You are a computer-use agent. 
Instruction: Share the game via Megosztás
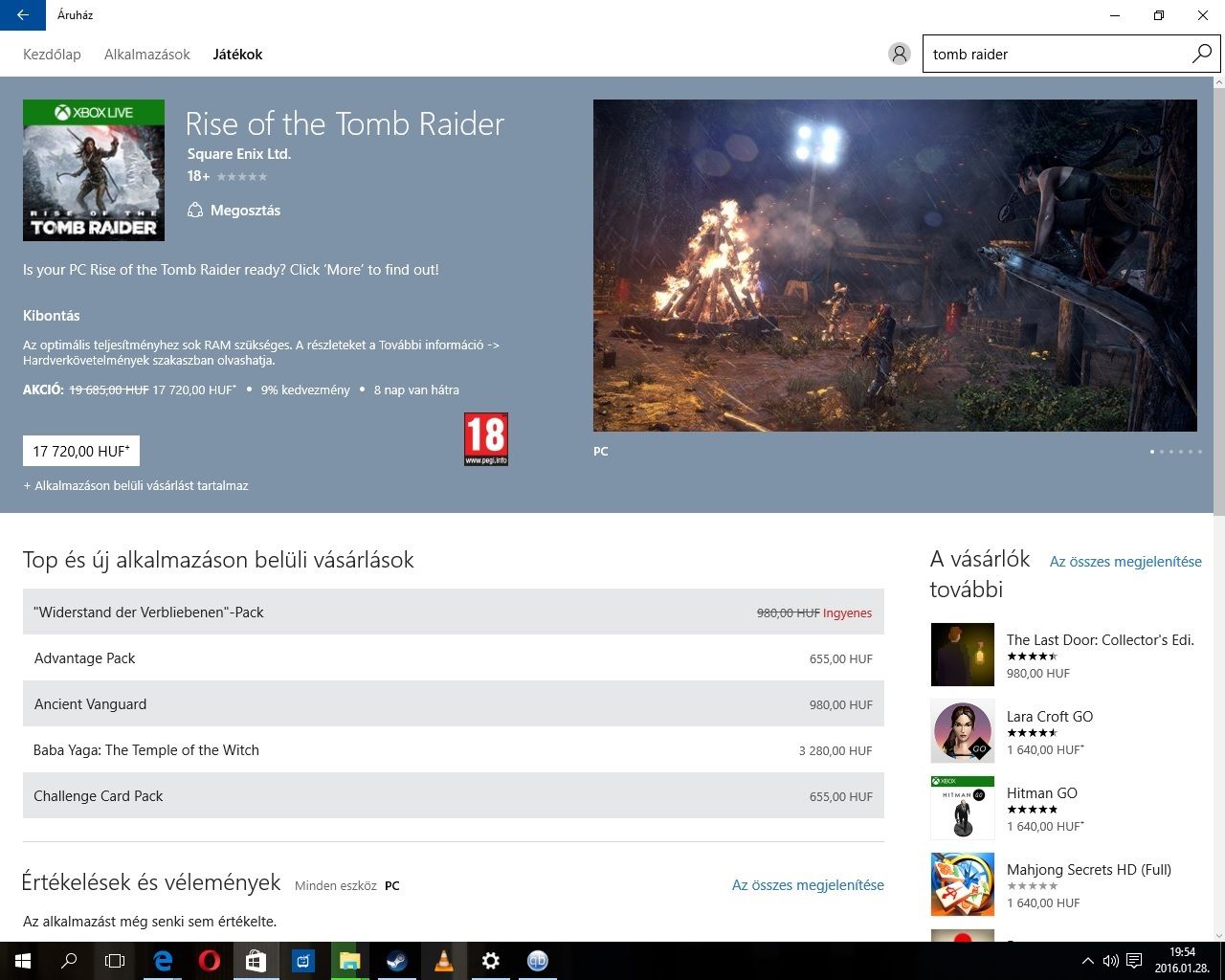[x=234, y=211]
